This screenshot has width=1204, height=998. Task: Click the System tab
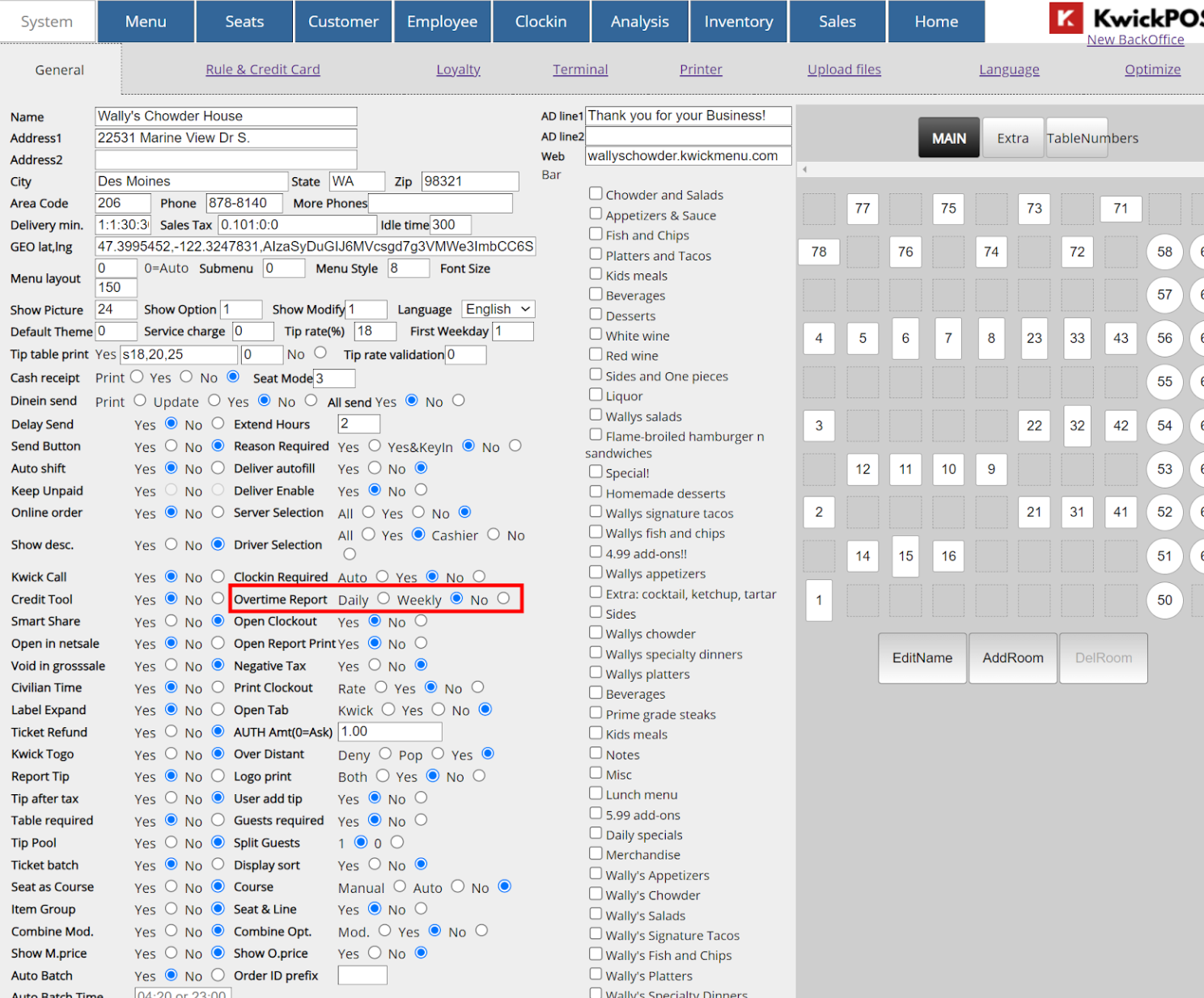tap(47, 21)
